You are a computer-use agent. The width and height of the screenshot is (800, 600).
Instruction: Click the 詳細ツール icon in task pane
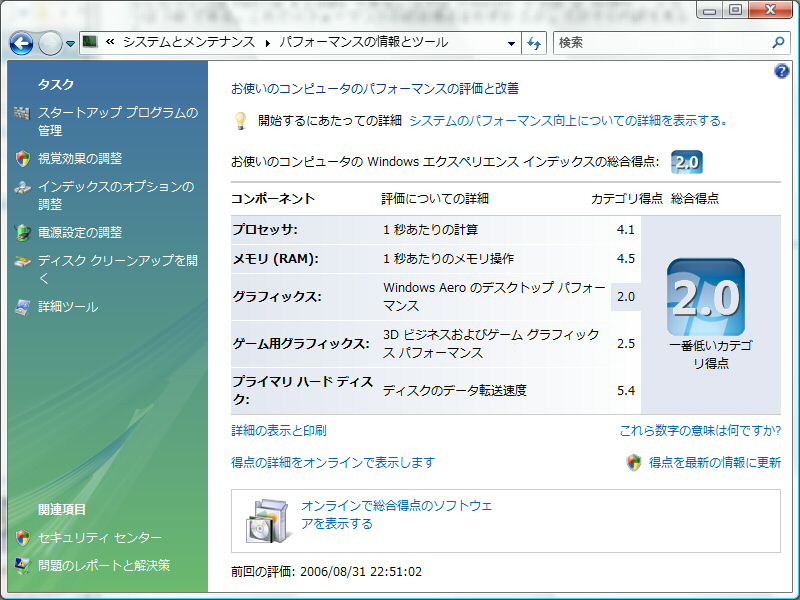[22, 307]
